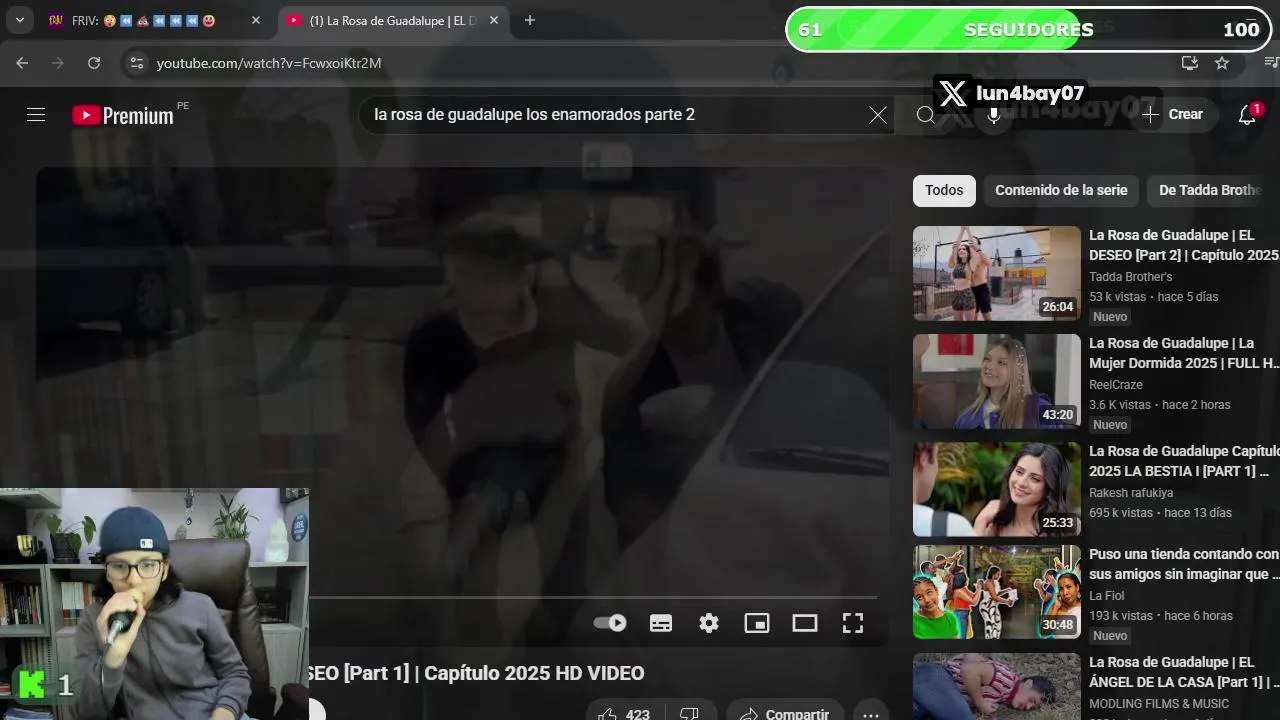Go to YouTube Premium home logo
Image resolution: width=1280 pixels, height=720 pixels.
123,115
